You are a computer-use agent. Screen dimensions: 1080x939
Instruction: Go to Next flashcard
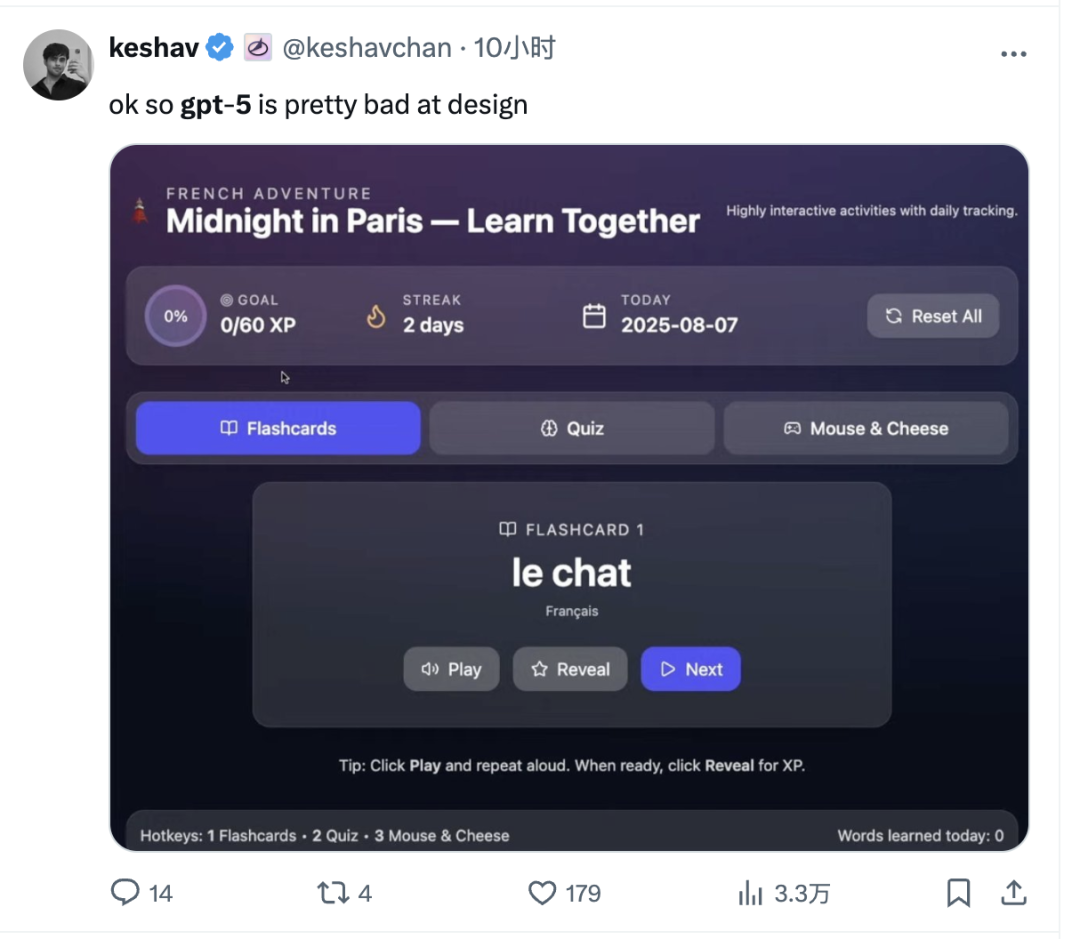691,669
